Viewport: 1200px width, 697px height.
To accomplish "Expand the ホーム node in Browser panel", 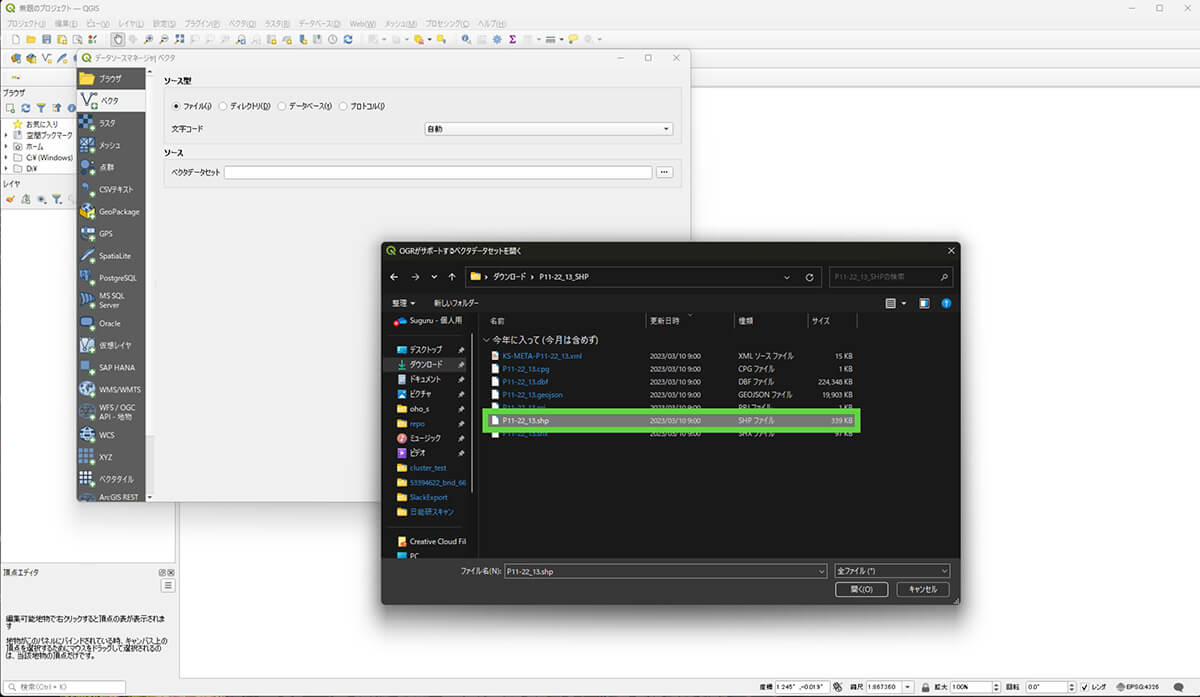I will coord(6,146).
